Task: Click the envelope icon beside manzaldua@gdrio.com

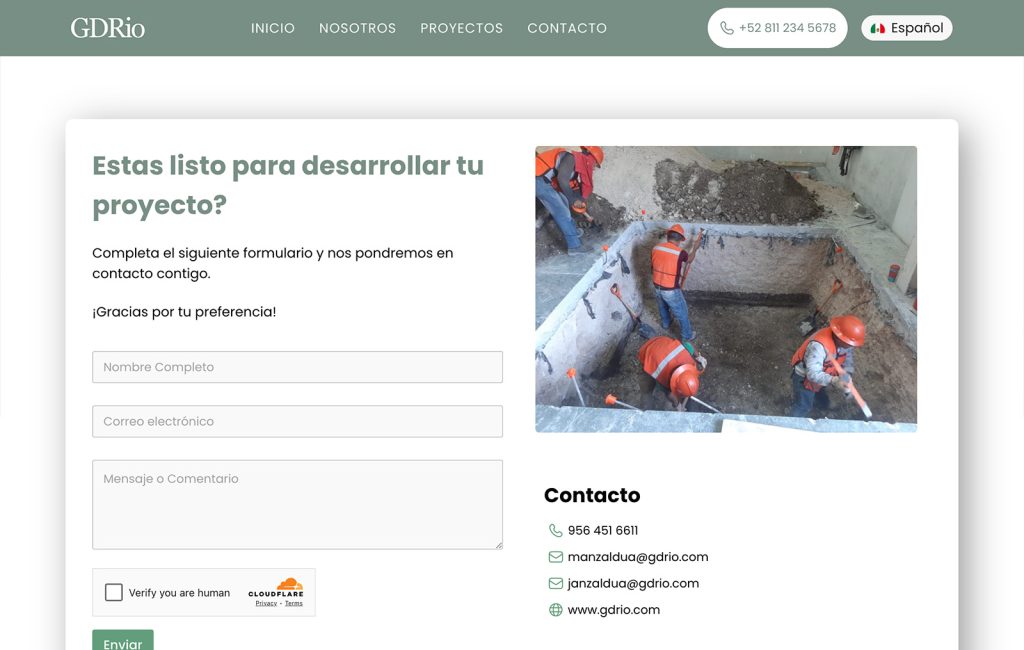Action: pyautogui.click(x=554, y=557)
